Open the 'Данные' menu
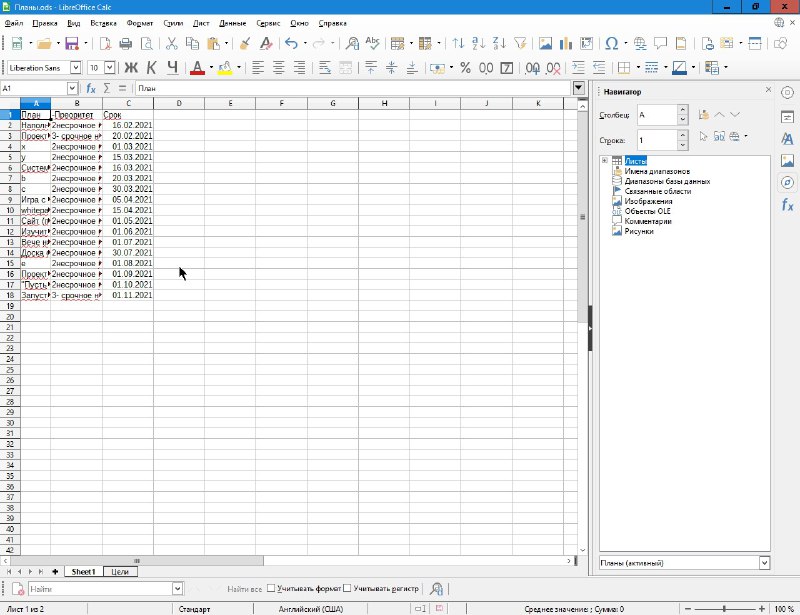The width and height of the screenshot is (800, 615). click(x=232, y=22)
